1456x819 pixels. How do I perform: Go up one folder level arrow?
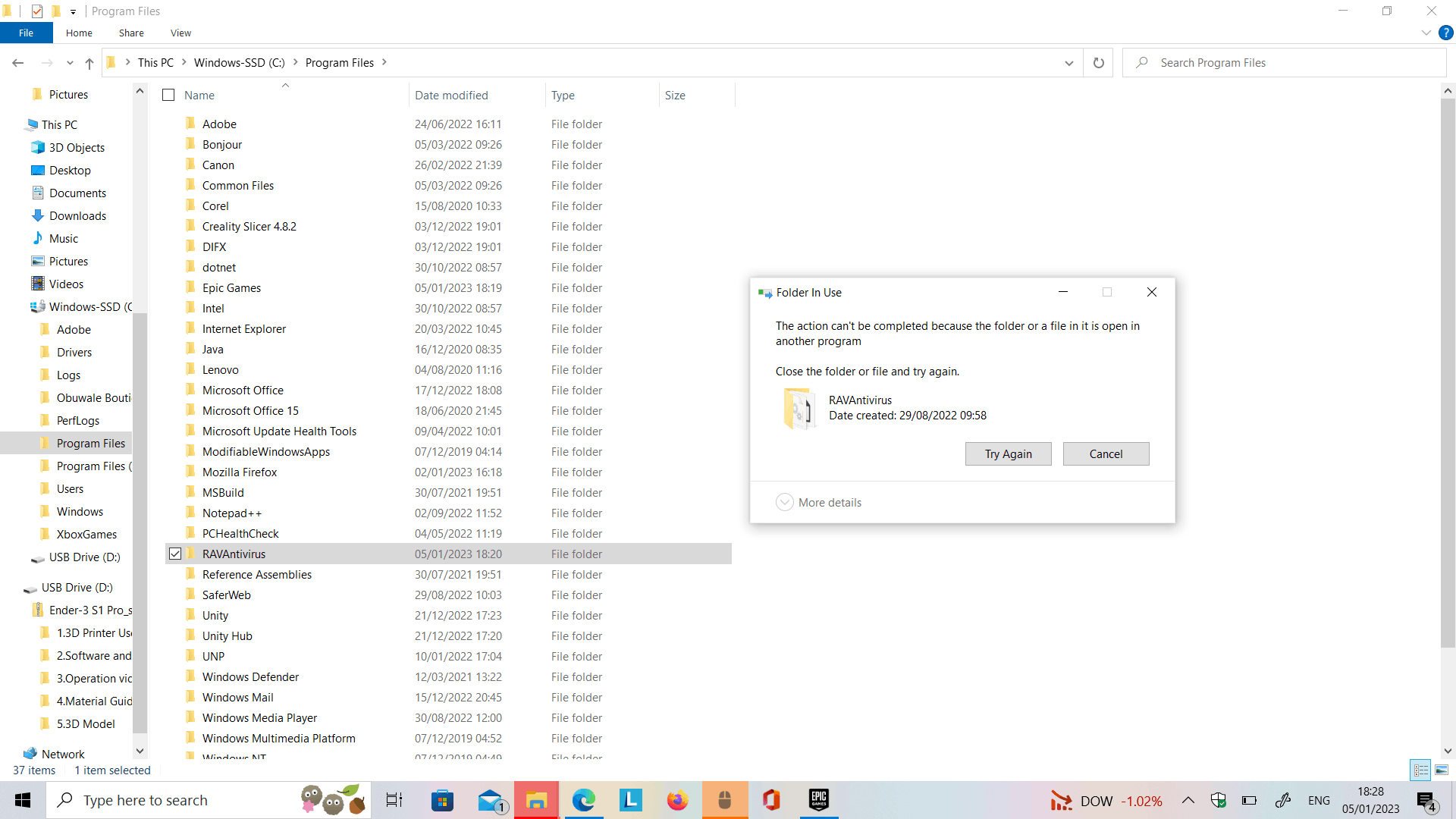(x=89, y=63)
